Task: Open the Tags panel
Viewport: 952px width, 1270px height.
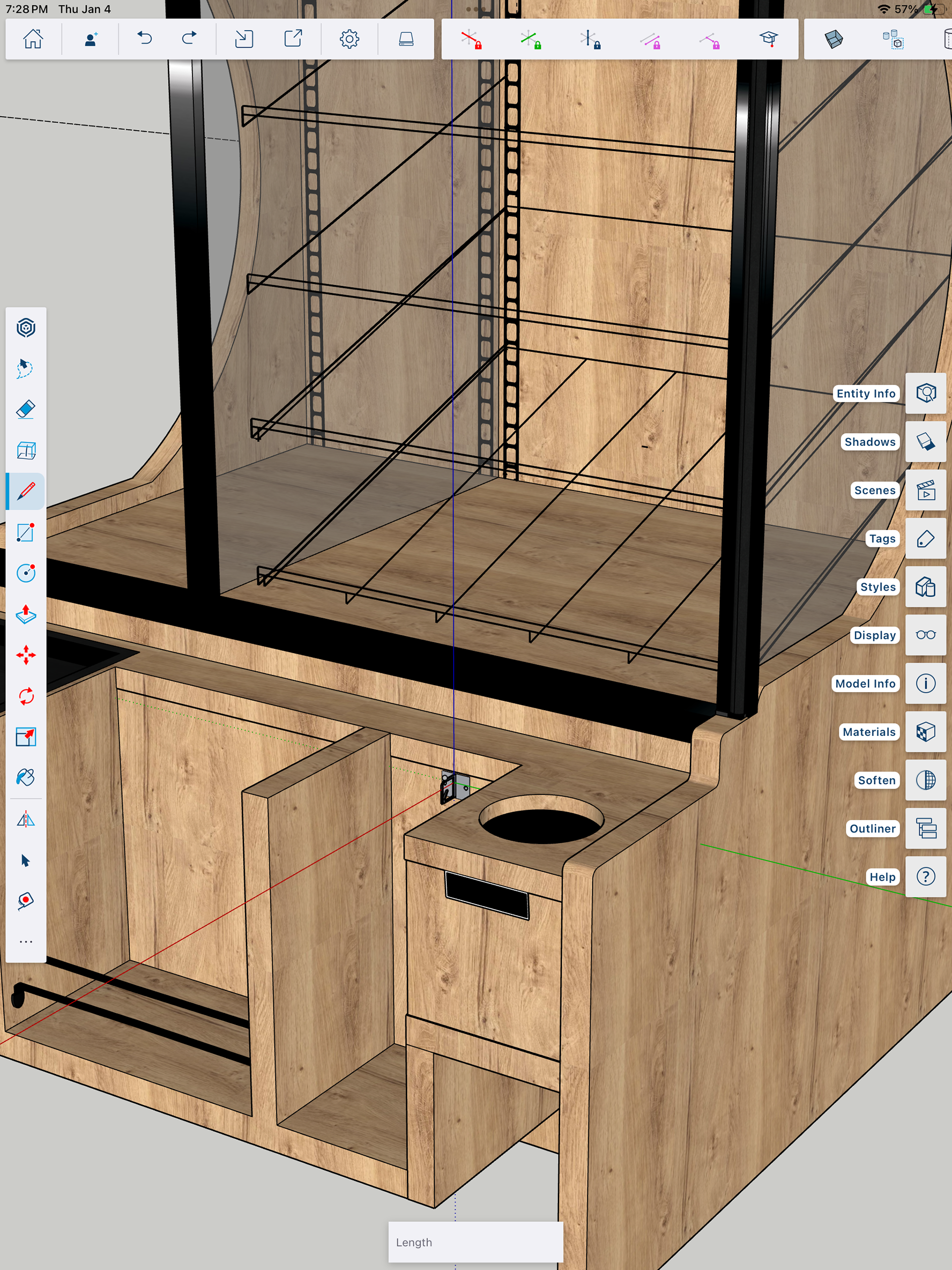Action: pyautogui.click(x=926, y=539)
